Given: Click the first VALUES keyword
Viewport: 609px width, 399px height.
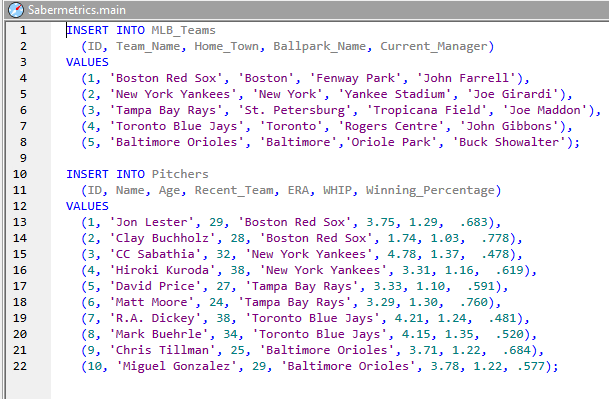Looking at the screenshot, I should [x=87, y=62].
